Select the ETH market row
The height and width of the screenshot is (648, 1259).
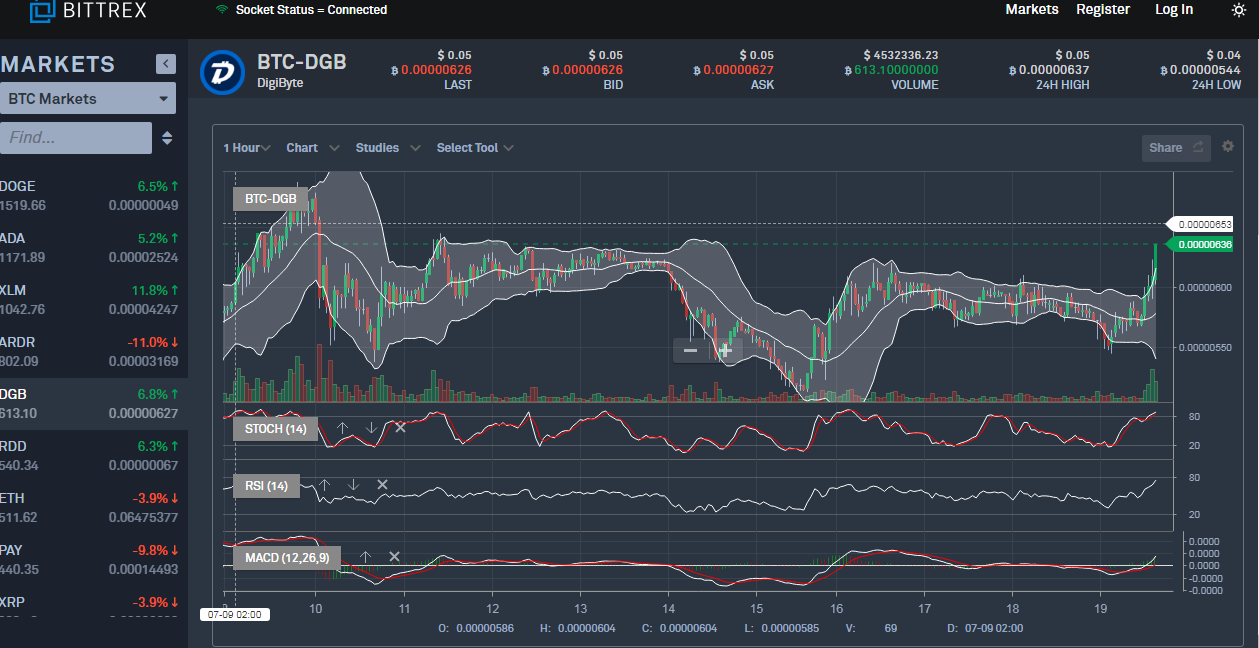coord(94,508)
